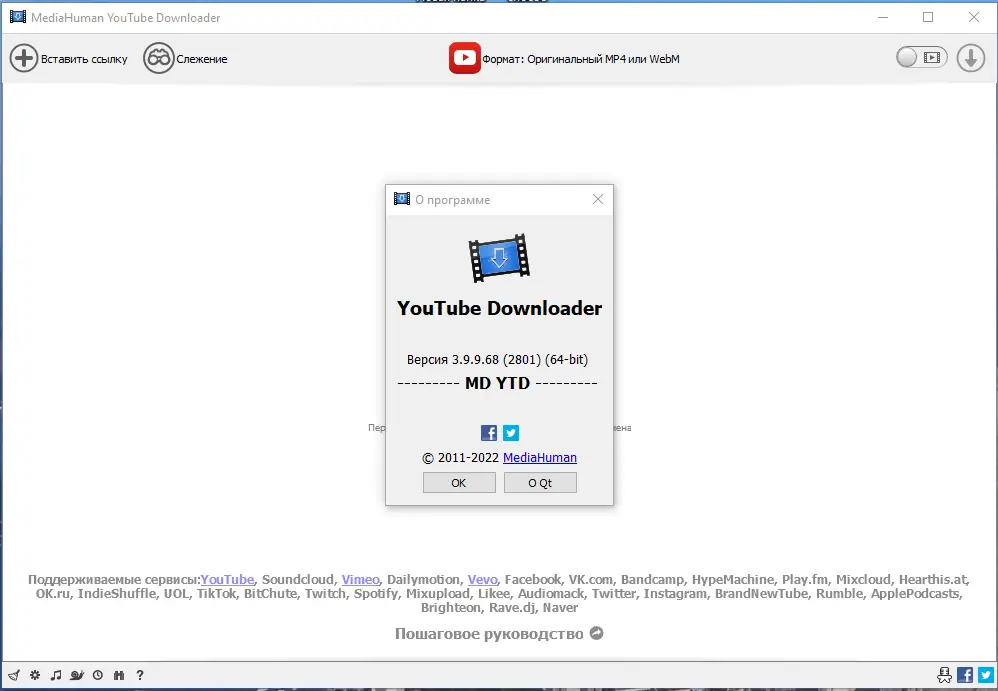Viewport: 998px width, 691px height.
Task: Click the binoculars search icon
Action: coord(118,675)
